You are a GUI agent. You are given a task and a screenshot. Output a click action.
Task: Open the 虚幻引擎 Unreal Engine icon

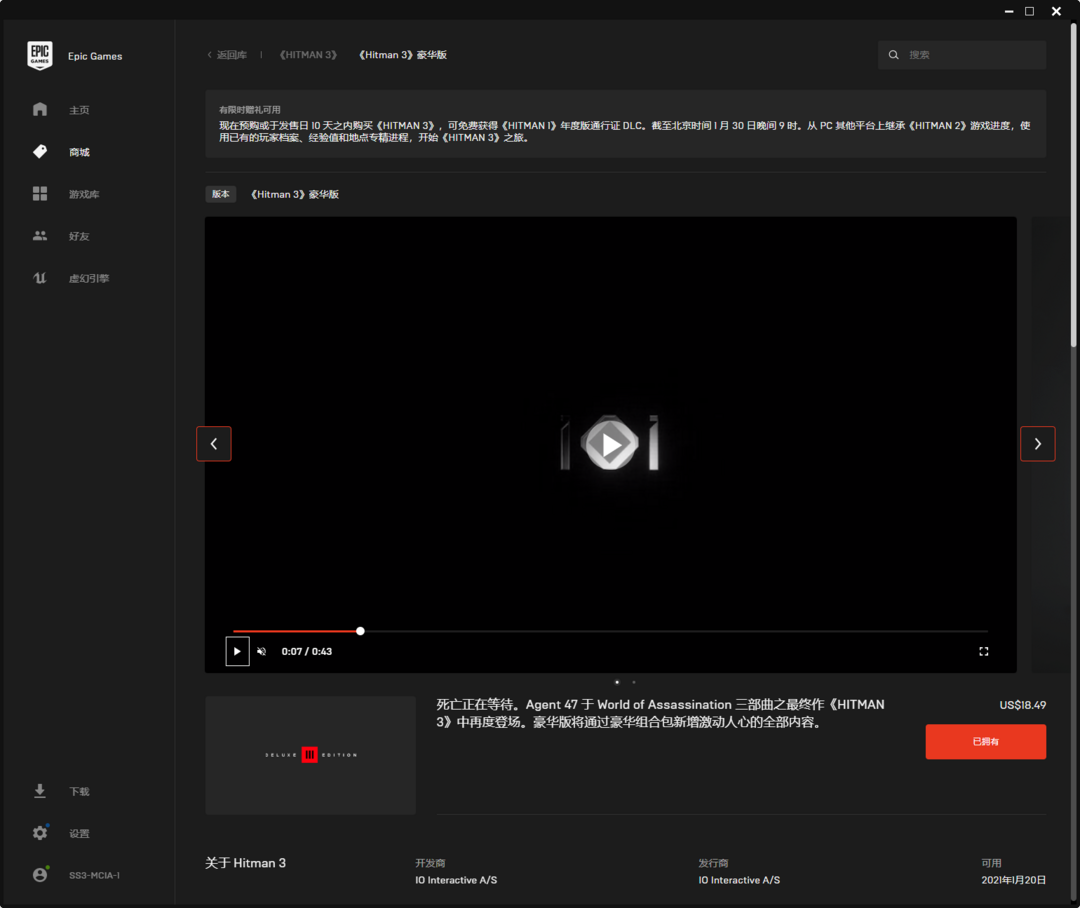pyautogui.click(x=40, y=278)
